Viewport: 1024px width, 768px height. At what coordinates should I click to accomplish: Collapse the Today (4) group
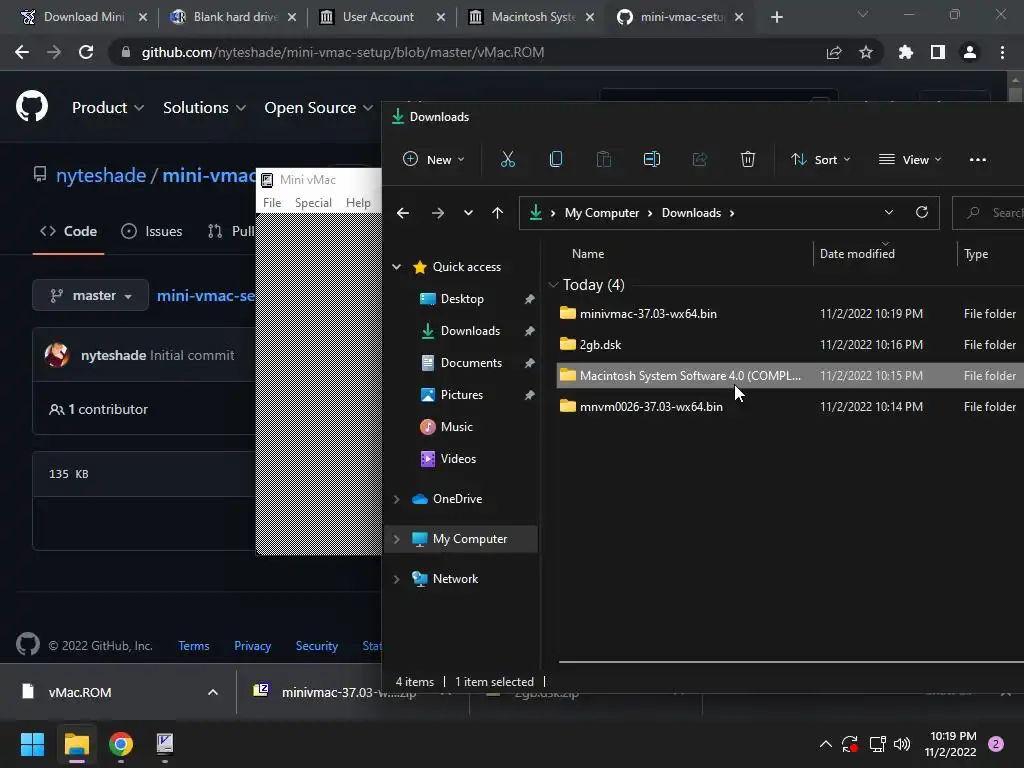553,285
